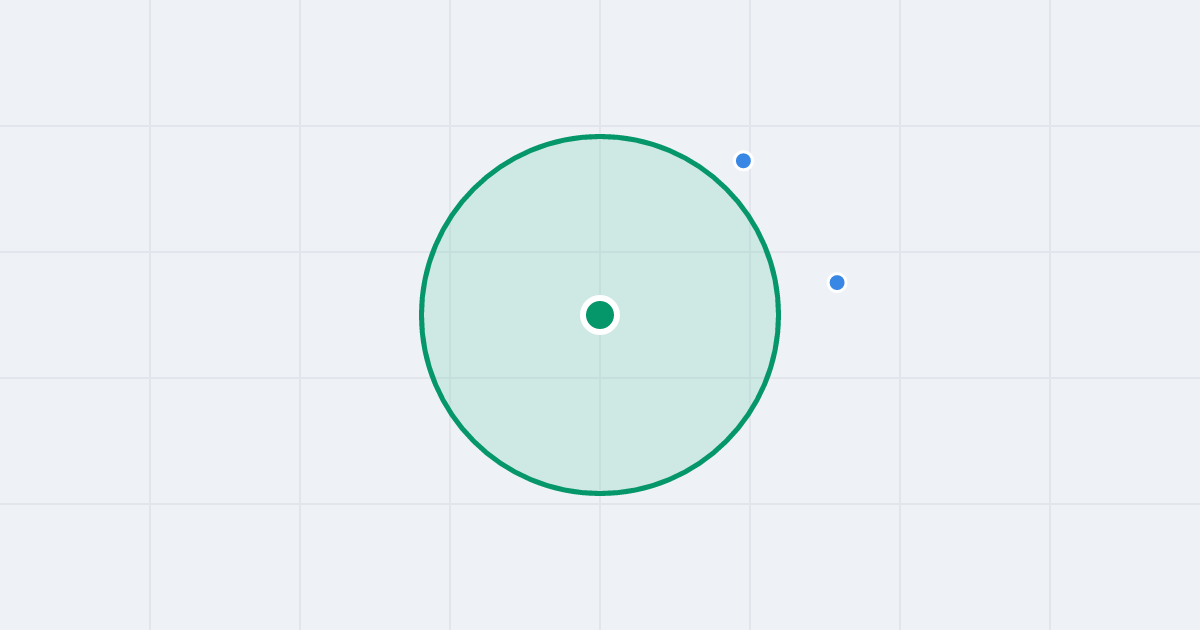Click the lower blue point marker

pyautogui.click(x=837, y=283)
